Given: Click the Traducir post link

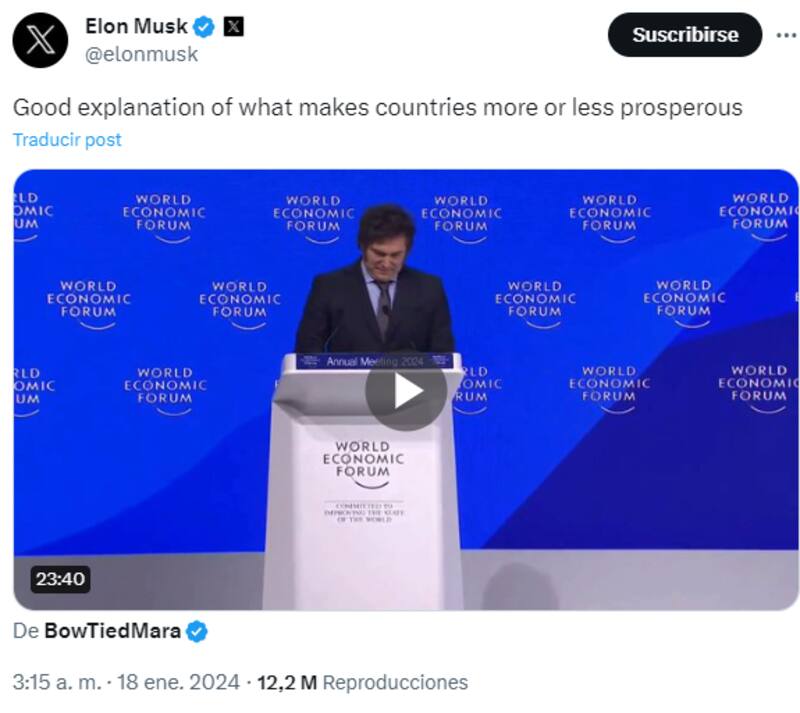Looking at the screenshot, I should click(x=67, y=140).
